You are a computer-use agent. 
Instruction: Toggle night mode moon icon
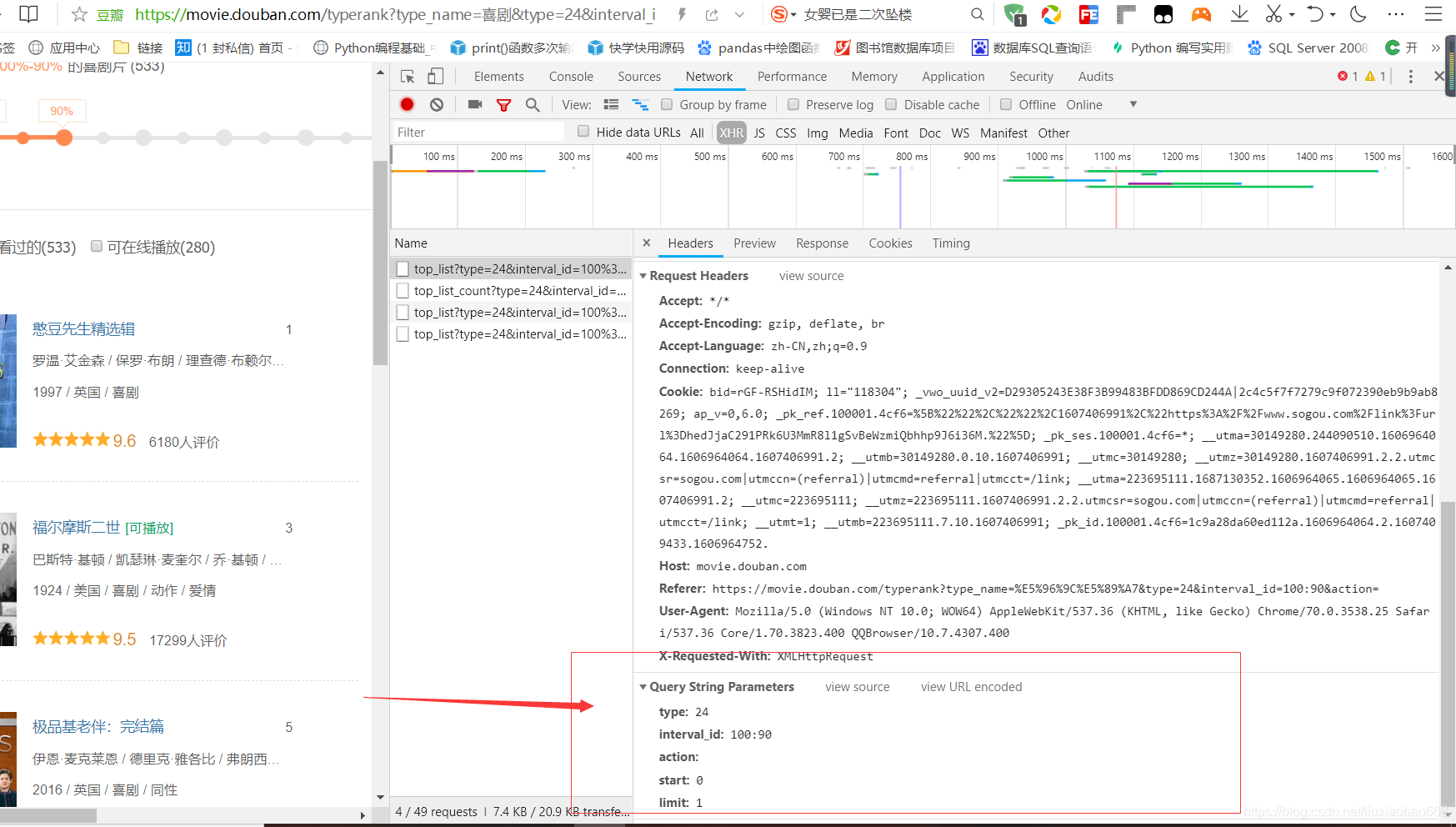click(1358, 14)
